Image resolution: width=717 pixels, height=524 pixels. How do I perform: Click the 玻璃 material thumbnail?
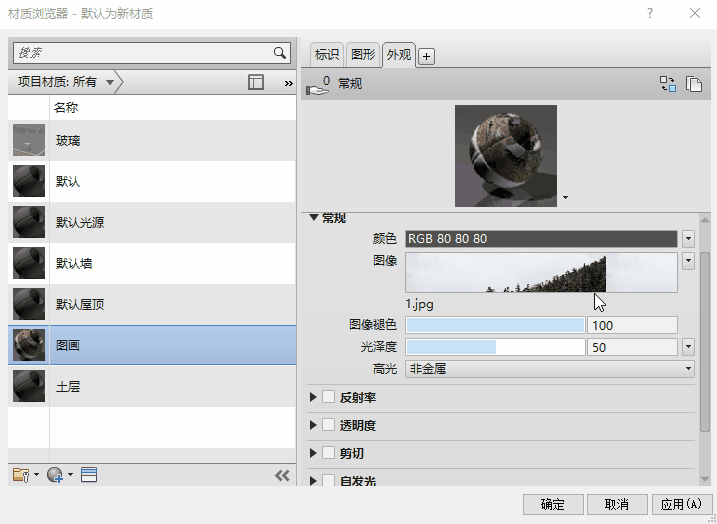[29, 140]
